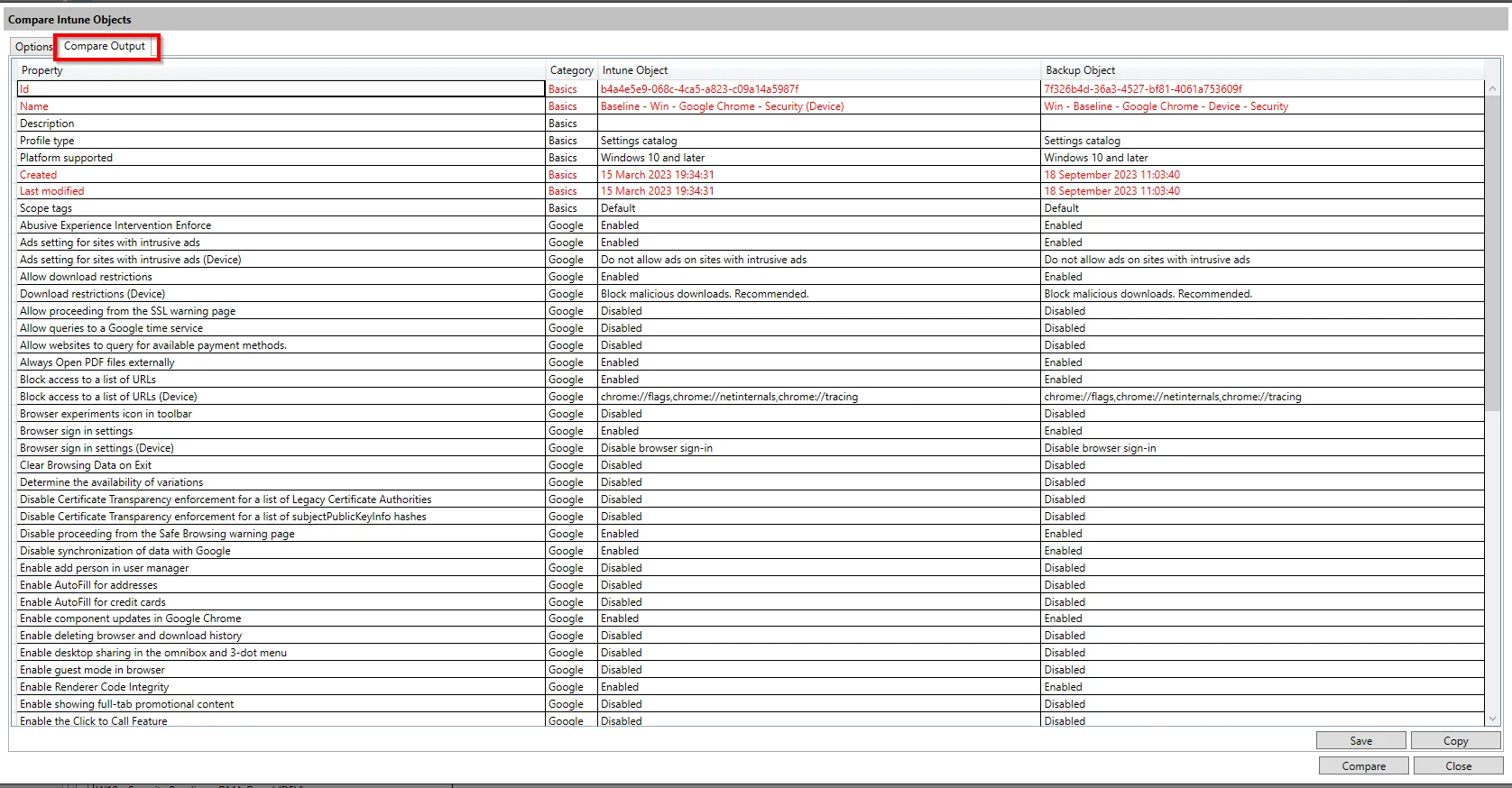Click 'Ads setting for sites with intrusive ads (Device)'

pyautogui.click(x=131, y=260)
